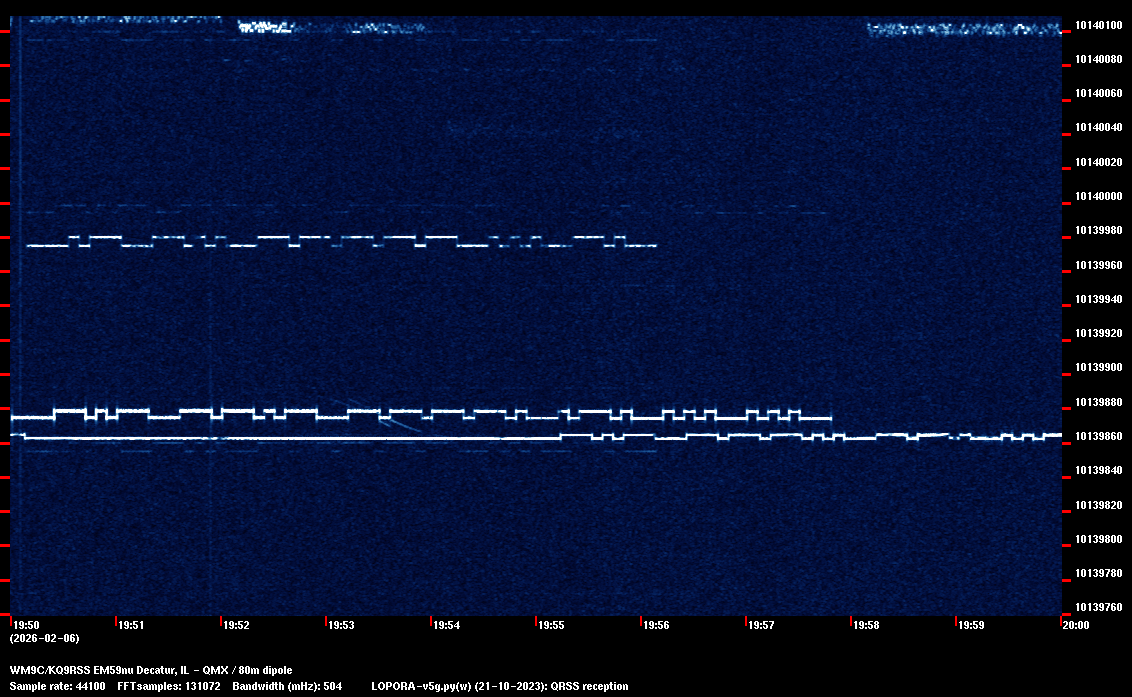Screen dimensions: 1132x697
Task: Click the LOPORA-v5g.py QRSS reception text
Action: point(499,686)
